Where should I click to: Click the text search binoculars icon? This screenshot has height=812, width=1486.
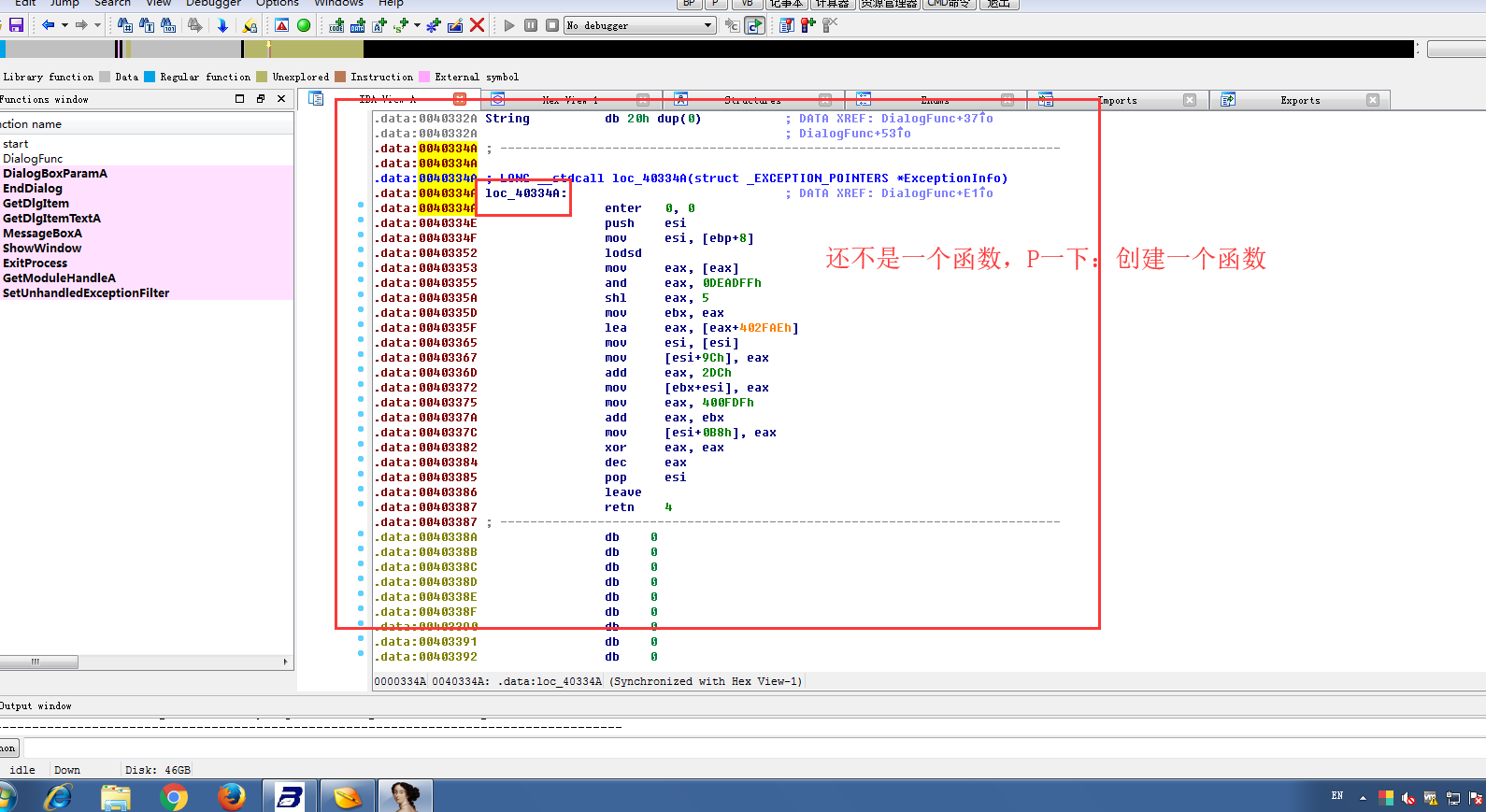tap(147, 25)
